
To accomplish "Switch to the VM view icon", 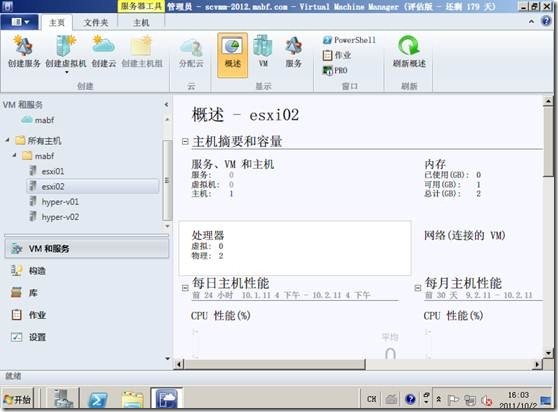I will pyautogui.click(x=263, y=52).
